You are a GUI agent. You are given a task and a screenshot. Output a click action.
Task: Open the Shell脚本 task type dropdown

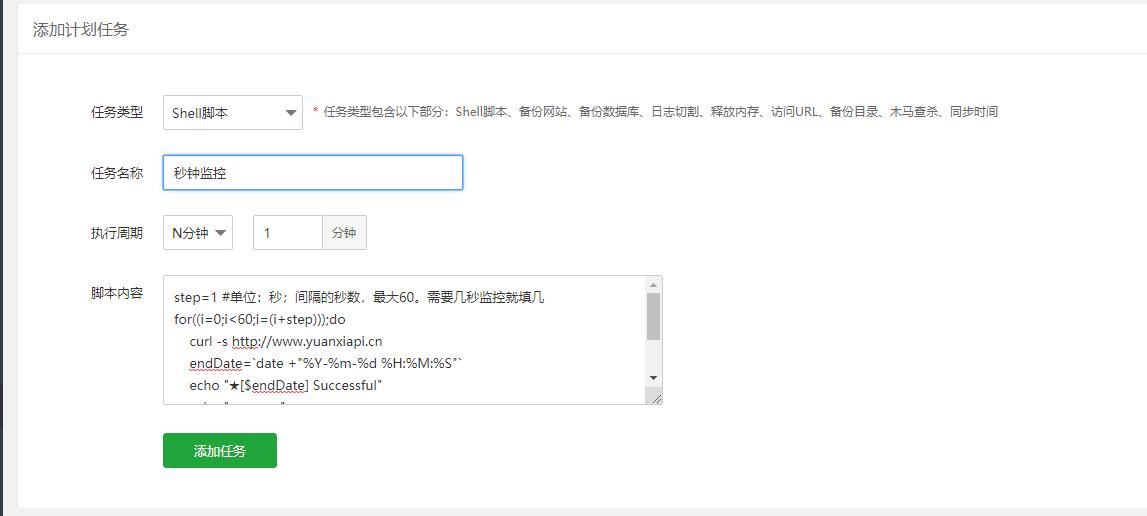click(x=232, y=113)
